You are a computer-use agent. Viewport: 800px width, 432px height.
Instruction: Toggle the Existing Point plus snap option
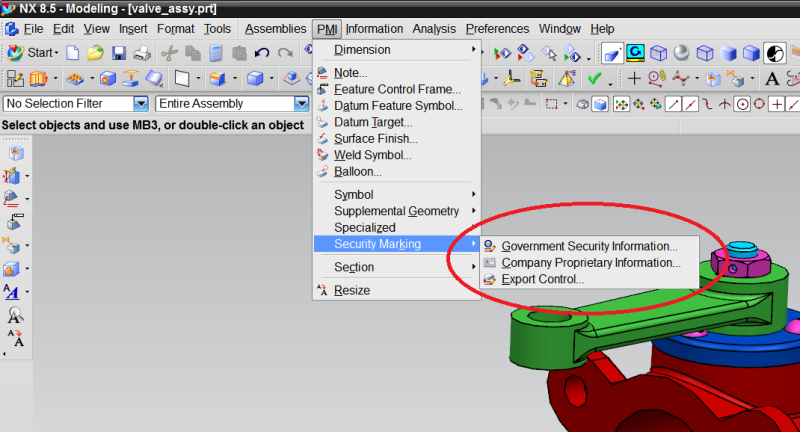pos(777,105)
